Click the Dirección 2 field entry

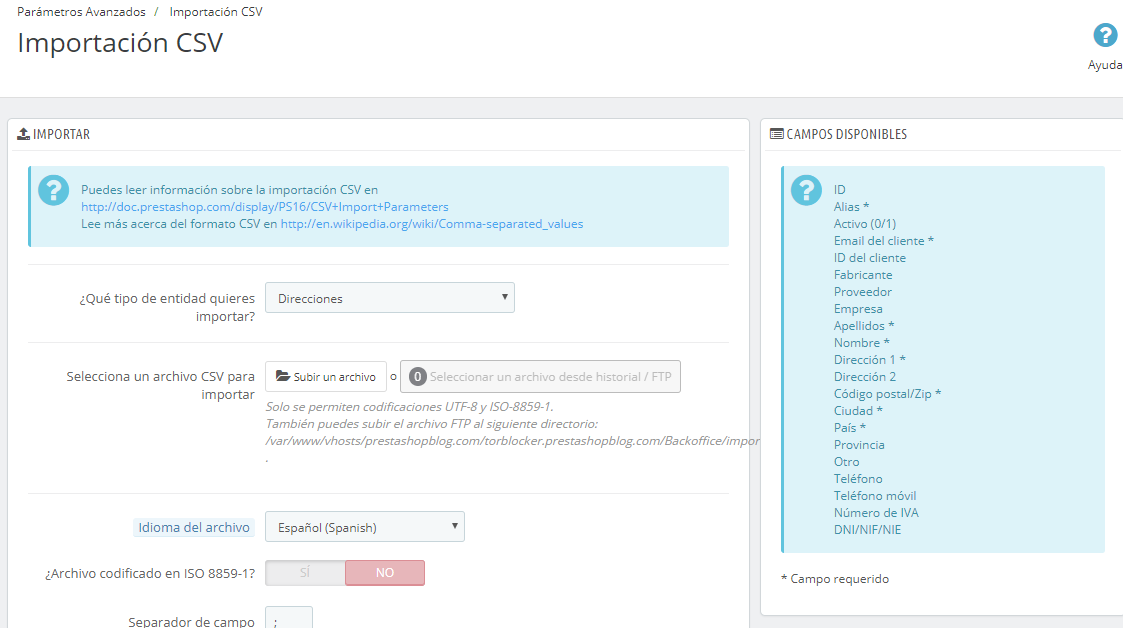864,377
